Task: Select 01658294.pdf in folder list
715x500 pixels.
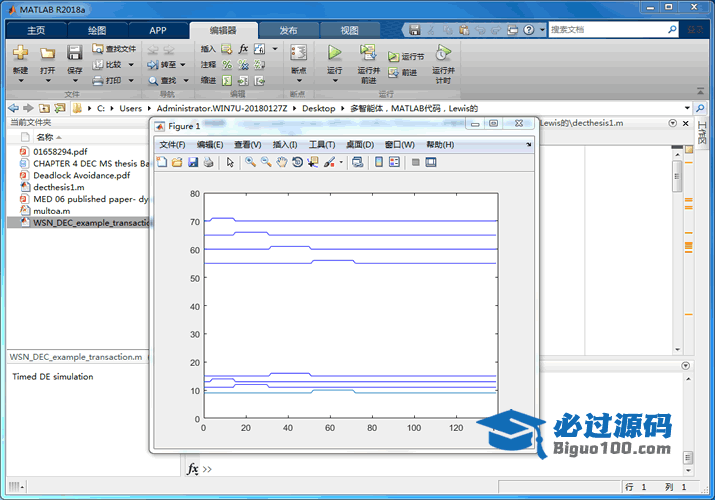Action: pyautogui.click(x=60, y=152)
